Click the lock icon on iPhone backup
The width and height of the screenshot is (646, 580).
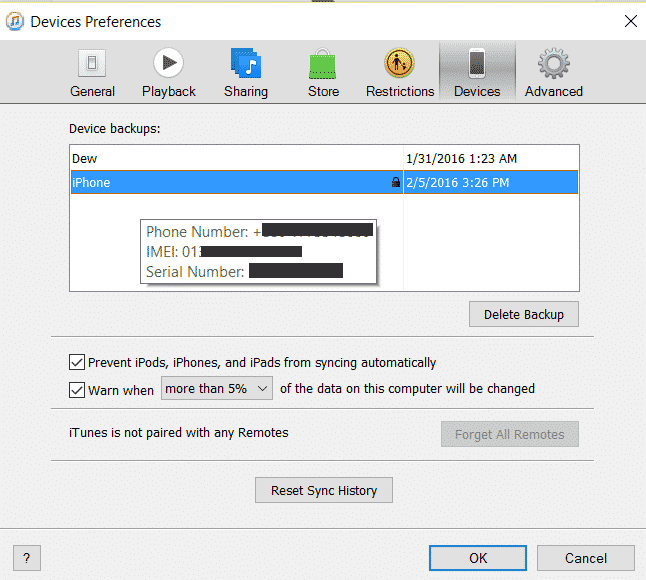[396, 183]
